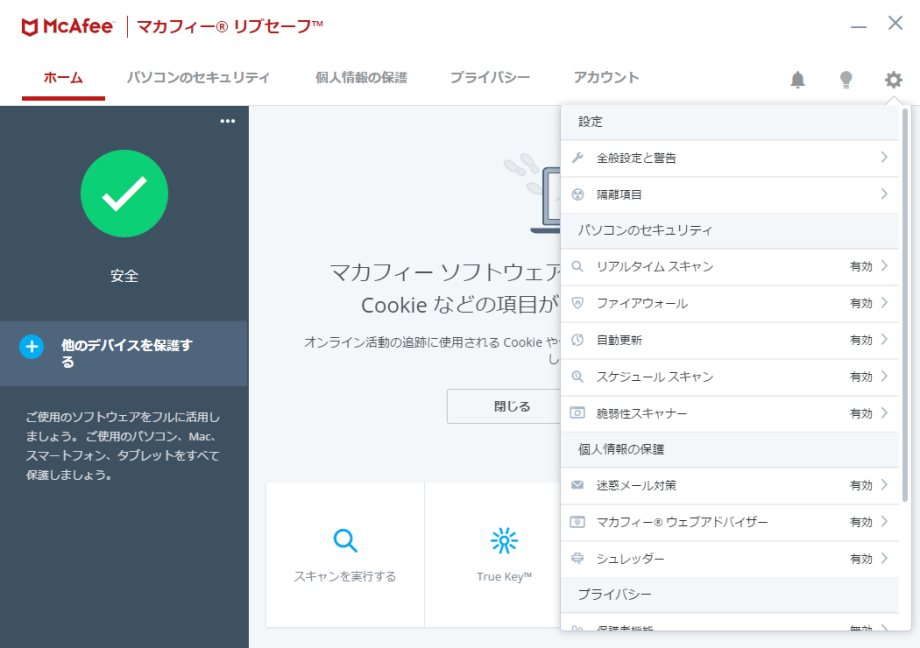The height and width of the screenshot is (648, 920).
Task: Expand the 自動更新 row chevron
Action: (884, 340)
